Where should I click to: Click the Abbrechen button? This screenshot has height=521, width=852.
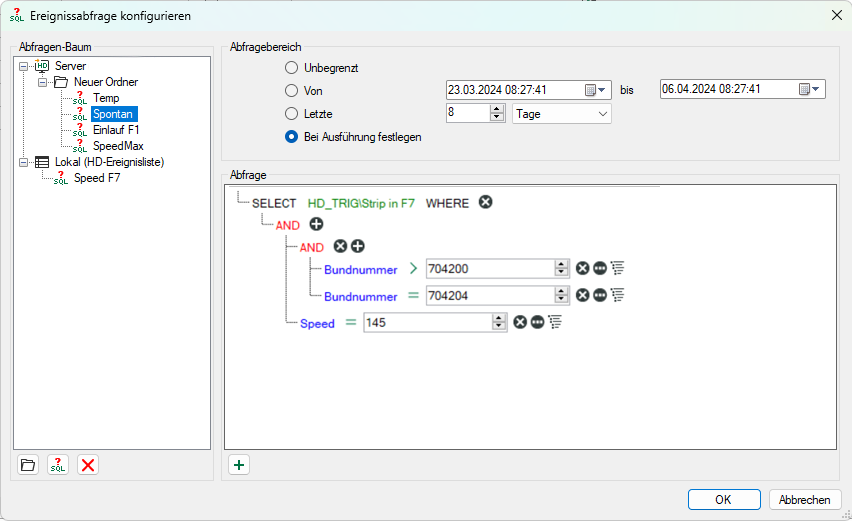click(x=804, y=500)
